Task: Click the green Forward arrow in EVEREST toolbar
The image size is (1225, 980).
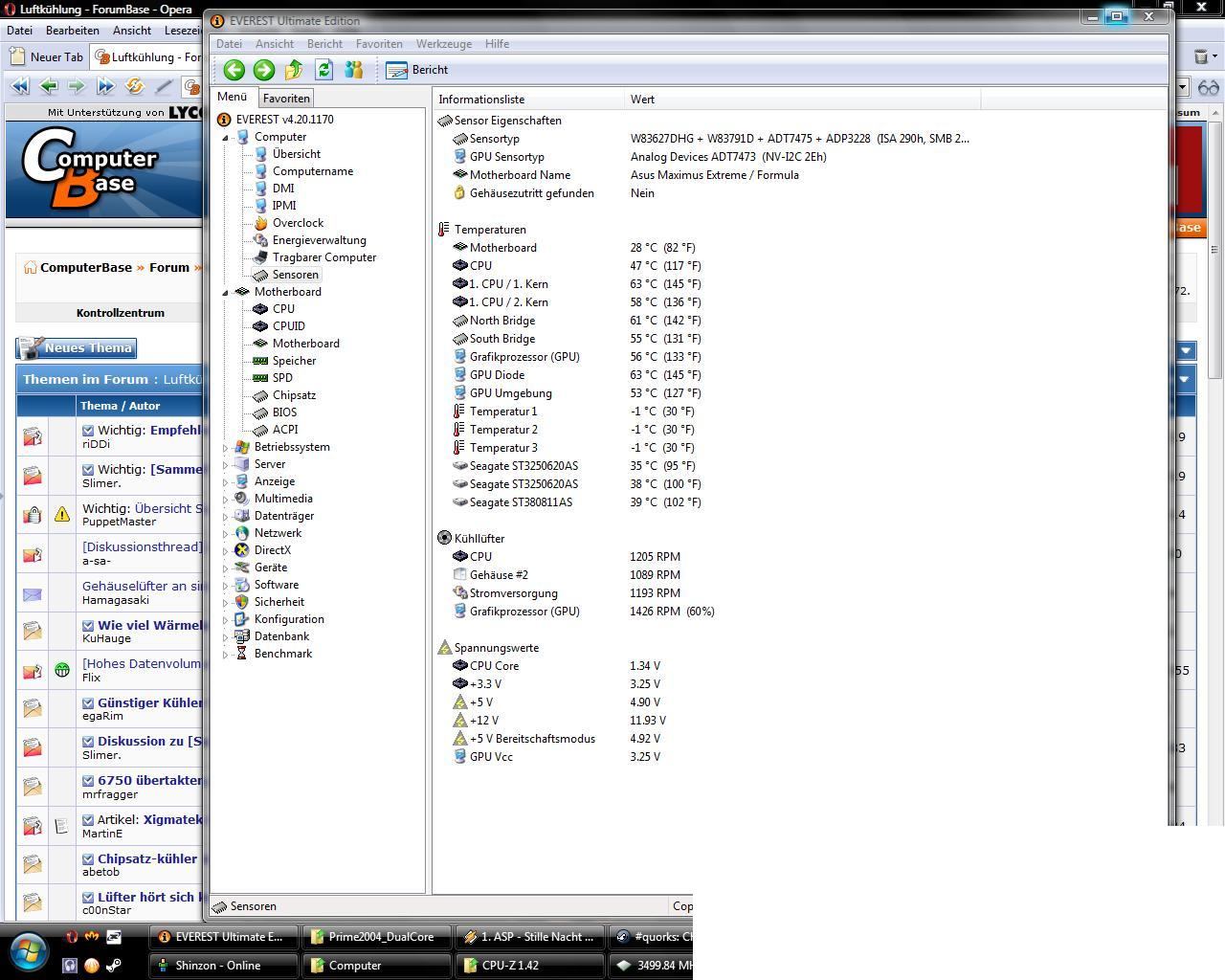Action: click(264, 70)
